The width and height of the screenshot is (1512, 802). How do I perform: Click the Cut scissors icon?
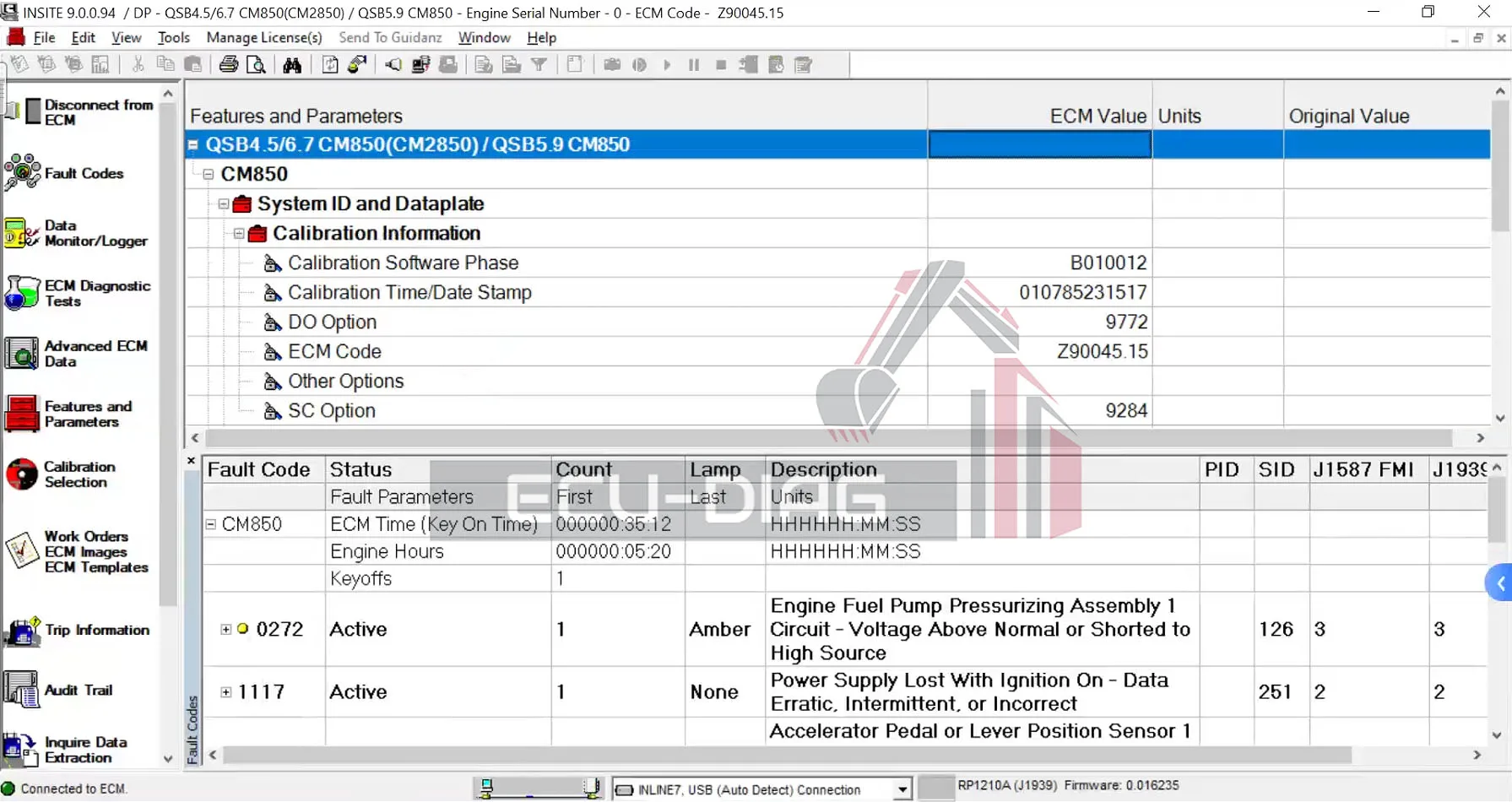(x=138, y=65)
